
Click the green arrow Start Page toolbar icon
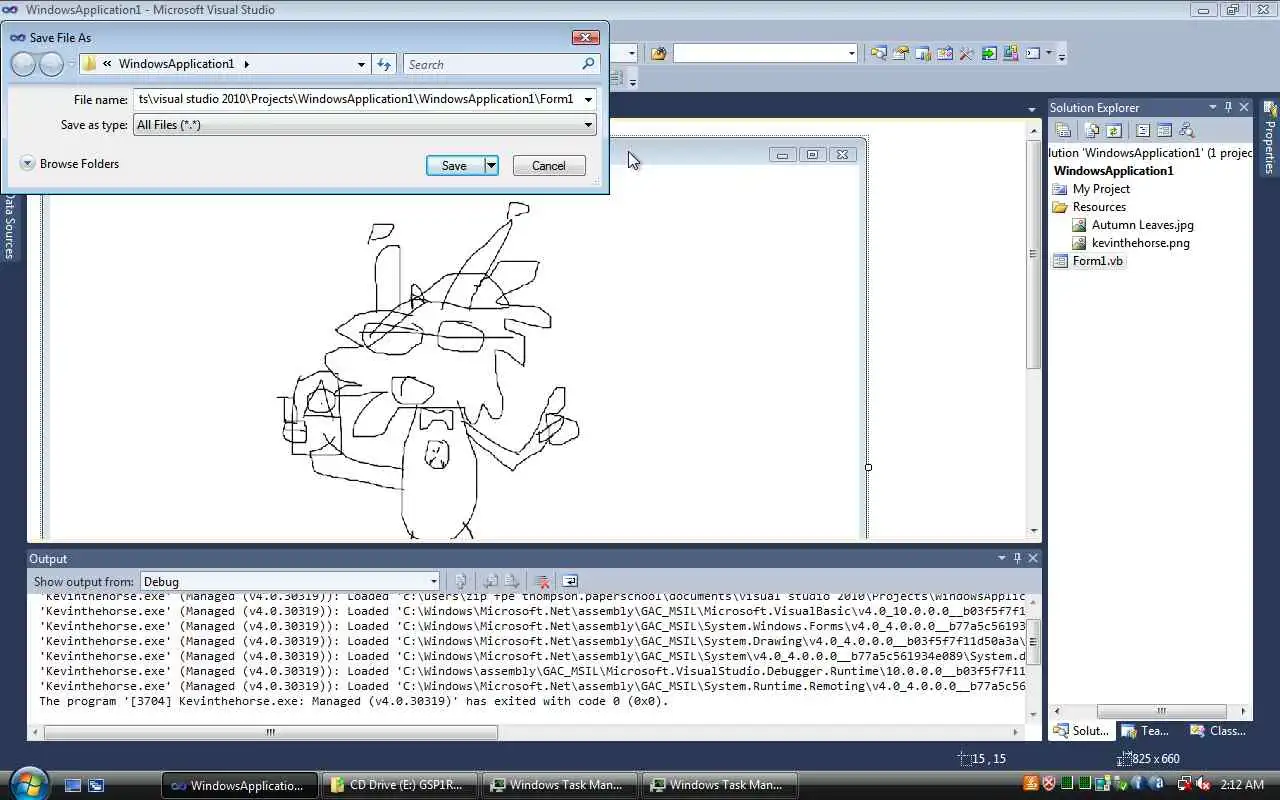coord(988,53)
